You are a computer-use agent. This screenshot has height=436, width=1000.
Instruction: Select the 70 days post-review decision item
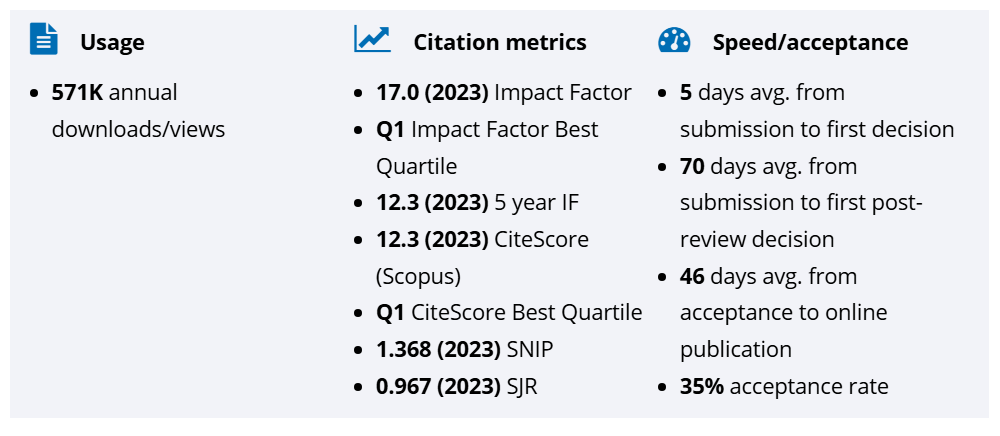pos(800,202)
